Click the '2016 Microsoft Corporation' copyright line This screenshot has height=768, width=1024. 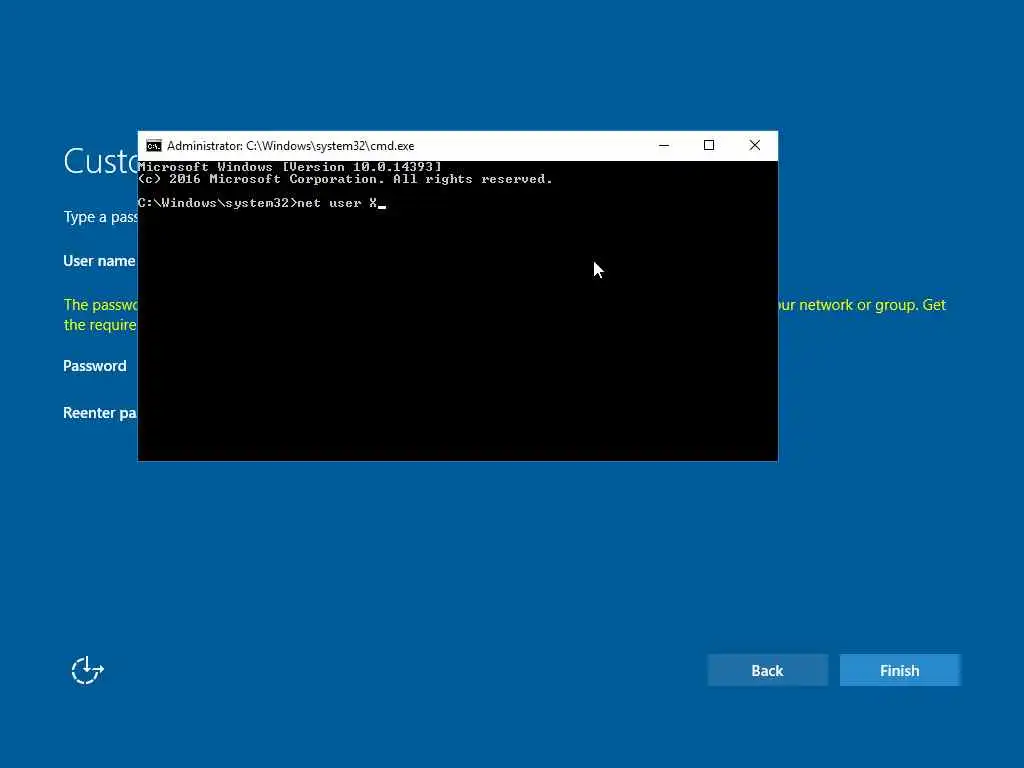coord(345,179)
